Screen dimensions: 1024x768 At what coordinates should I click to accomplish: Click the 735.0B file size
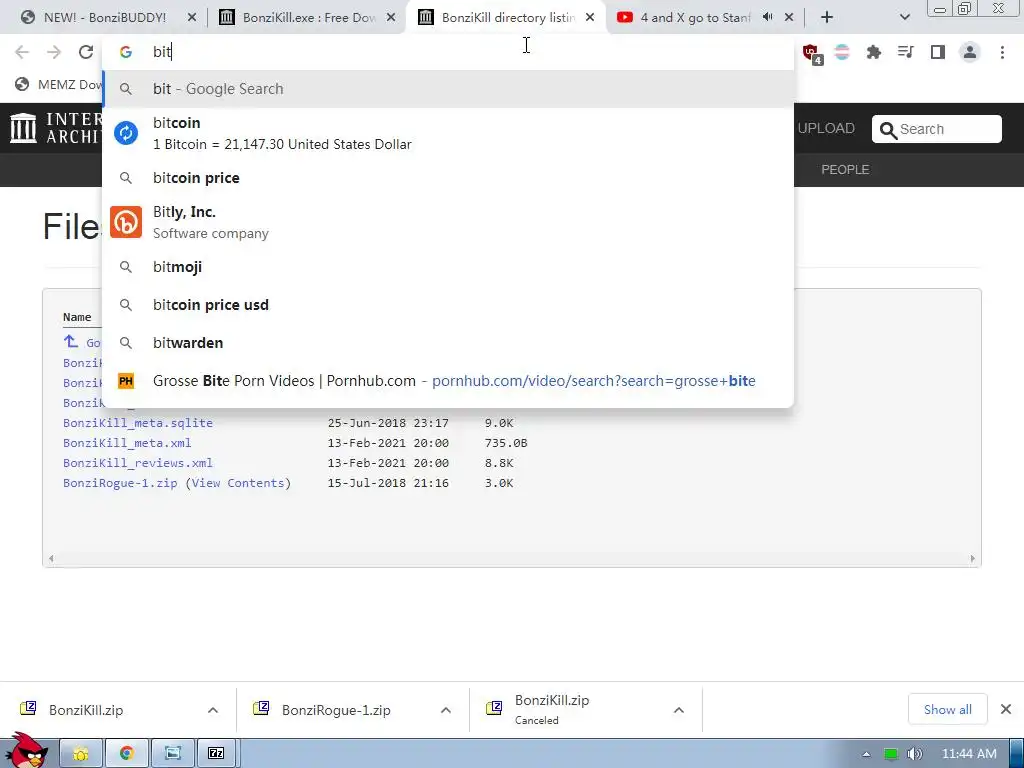pos(506,443)
